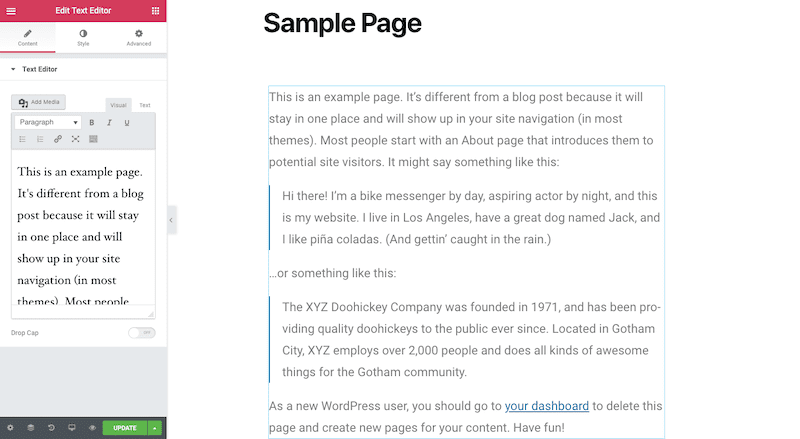Toggle preview changes eye icon
Image resolution: width=800 pixels, height=439 pixels.
point(92,428)
